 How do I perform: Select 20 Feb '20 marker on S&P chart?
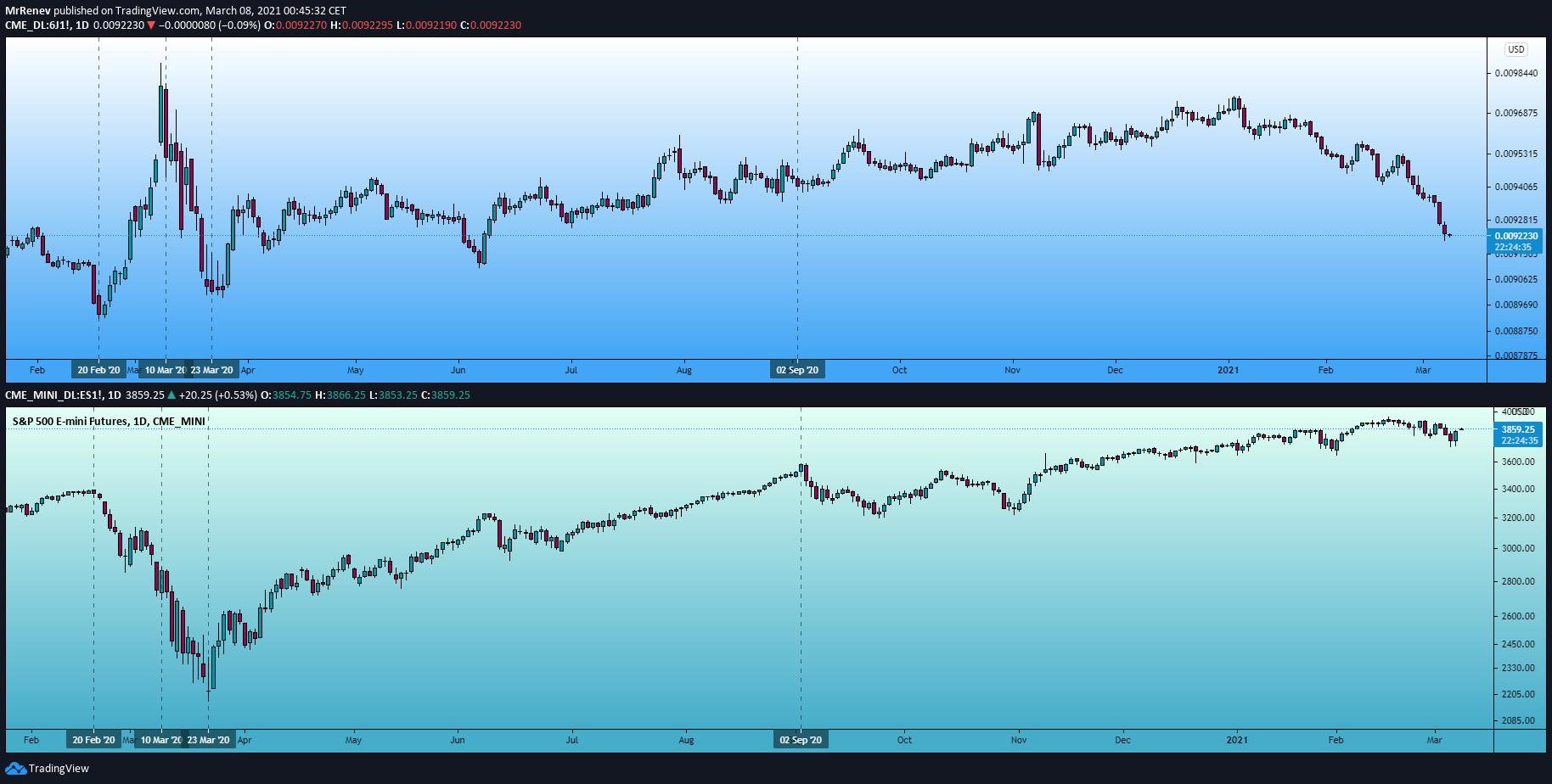pyautogui.click(x=93, y=740)
